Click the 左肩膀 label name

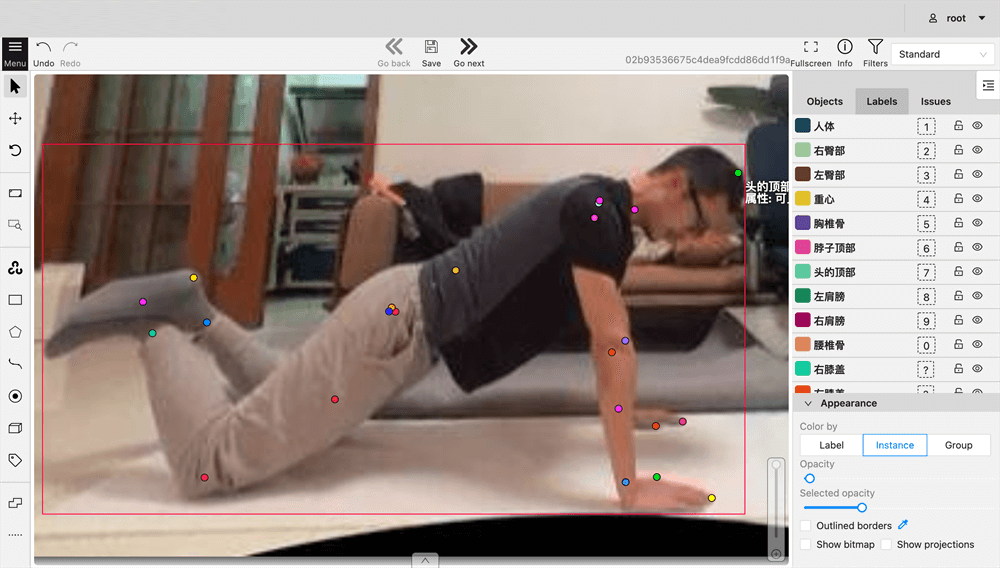coord(829,296)
